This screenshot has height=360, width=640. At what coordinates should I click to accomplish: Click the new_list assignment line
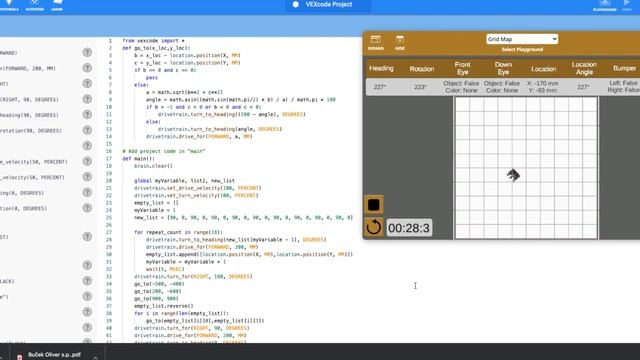(x=243, y=218)
